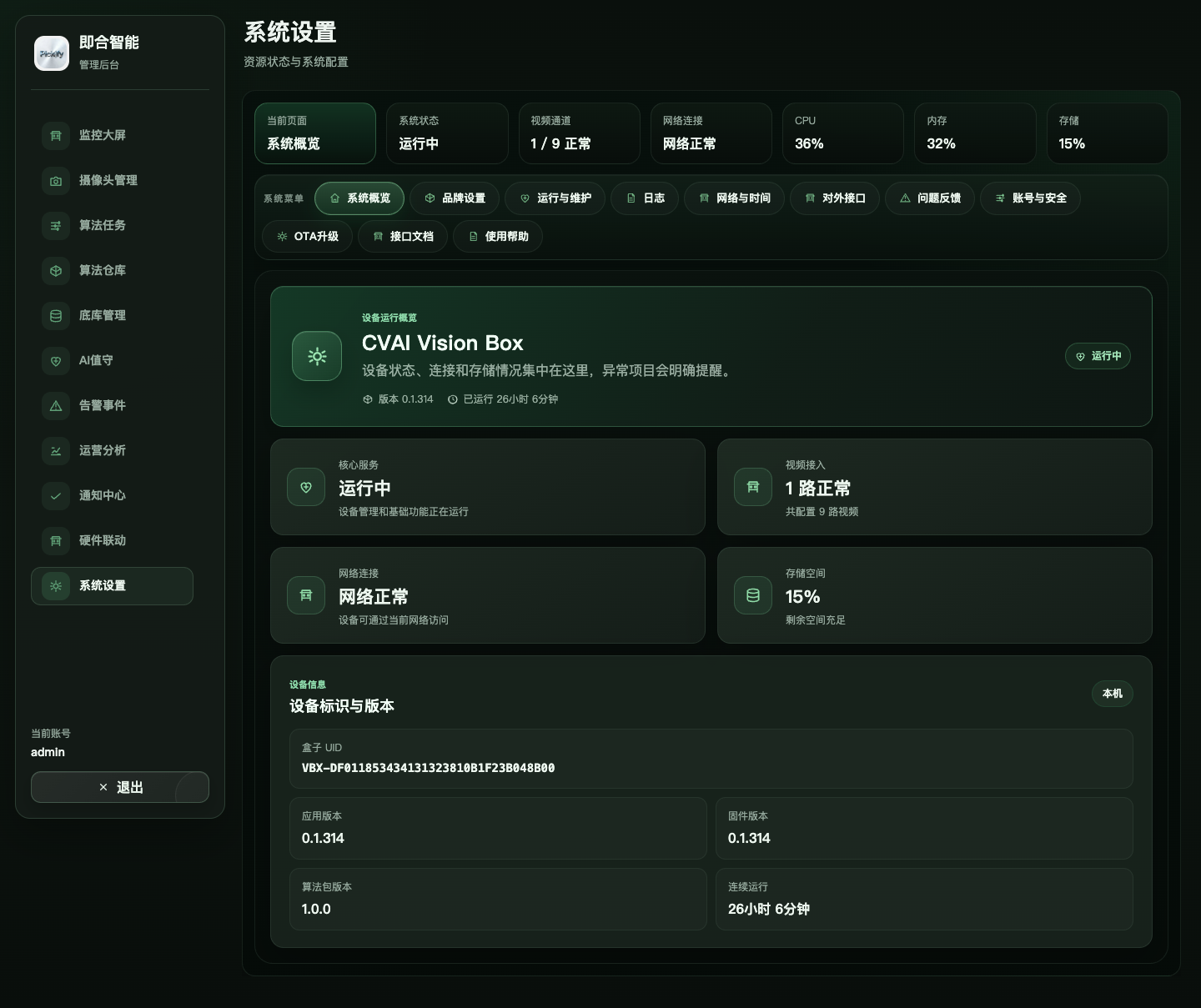Click 剩余空间充足 text in storage card
The width and height of the screenshot is (1201, 1008).
816,620
